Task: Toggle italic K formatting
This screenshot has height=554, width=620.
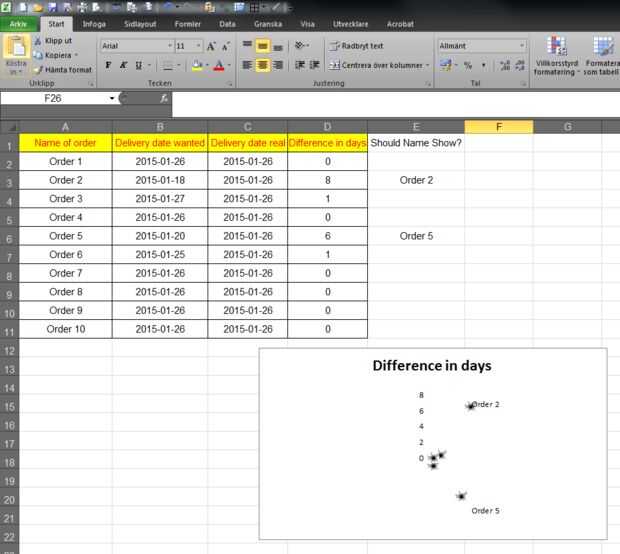Action: pyautogui.click(x=123, y=65)
